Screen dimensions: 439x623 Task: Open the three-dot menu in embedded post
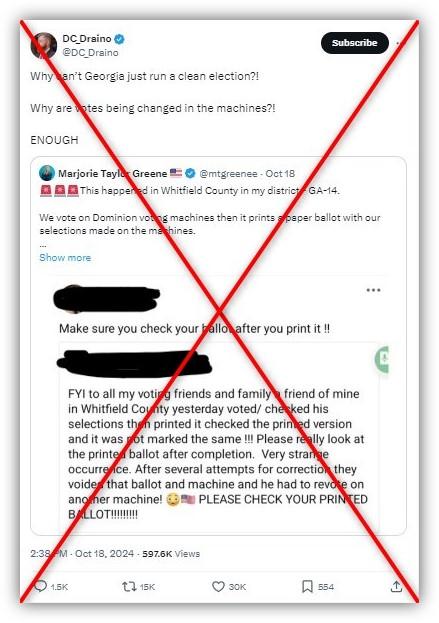point(373,290)
